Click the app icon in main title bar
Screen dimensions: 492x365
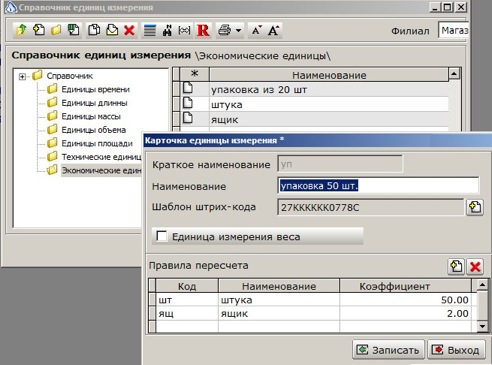coord(11,7)
